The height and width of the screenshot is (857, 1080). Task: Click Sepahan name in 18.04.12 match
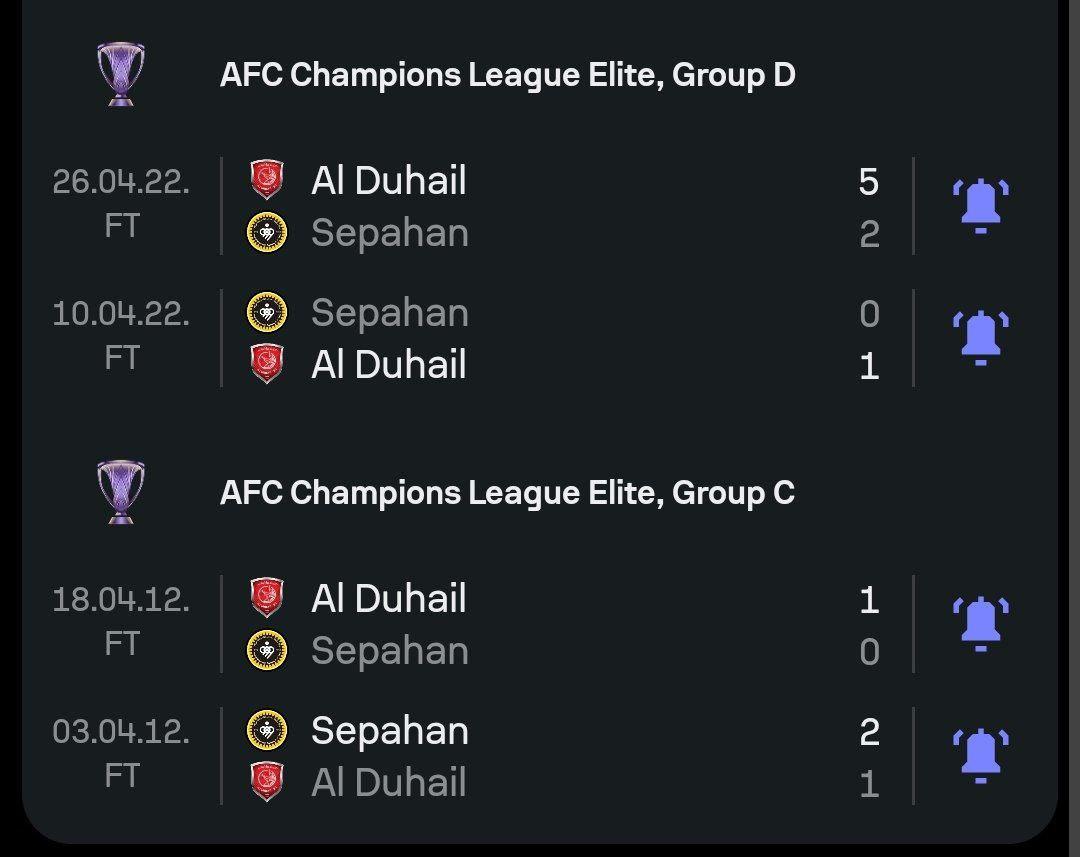point(390,651)
